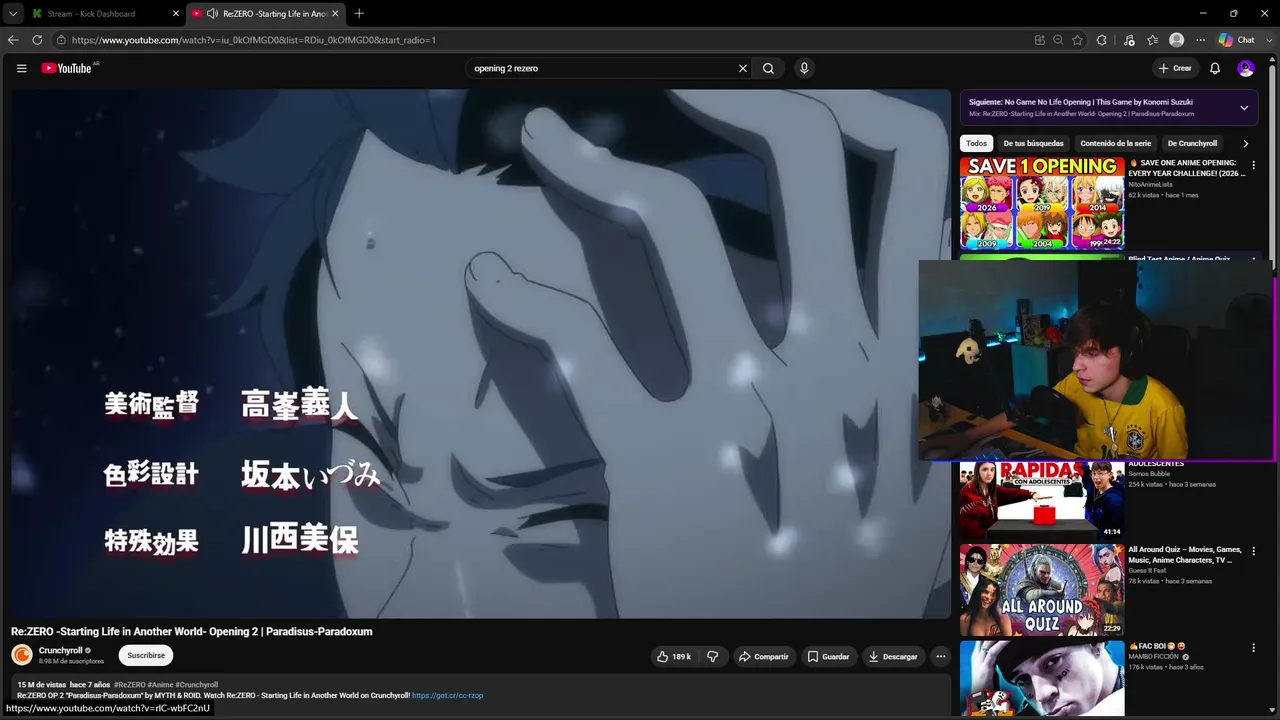Click the browser address bar URL

click(254, 40)
